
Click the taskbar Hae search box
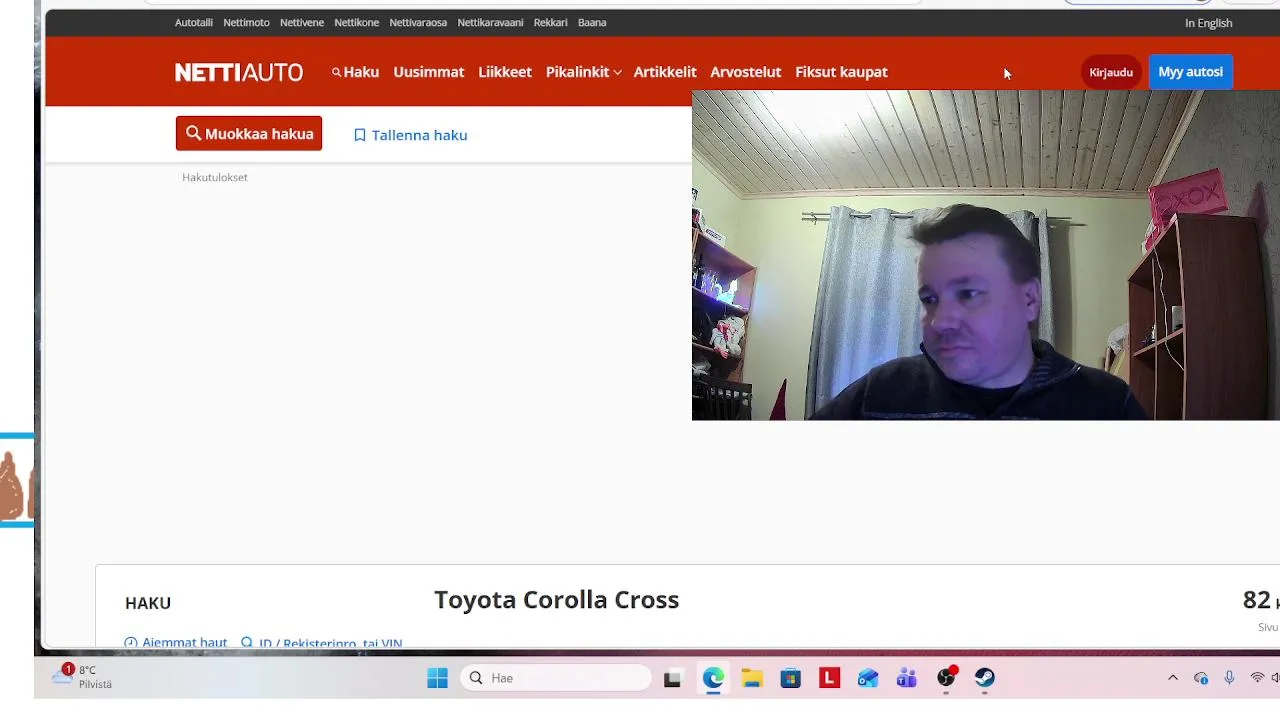[x=556, y=678]
